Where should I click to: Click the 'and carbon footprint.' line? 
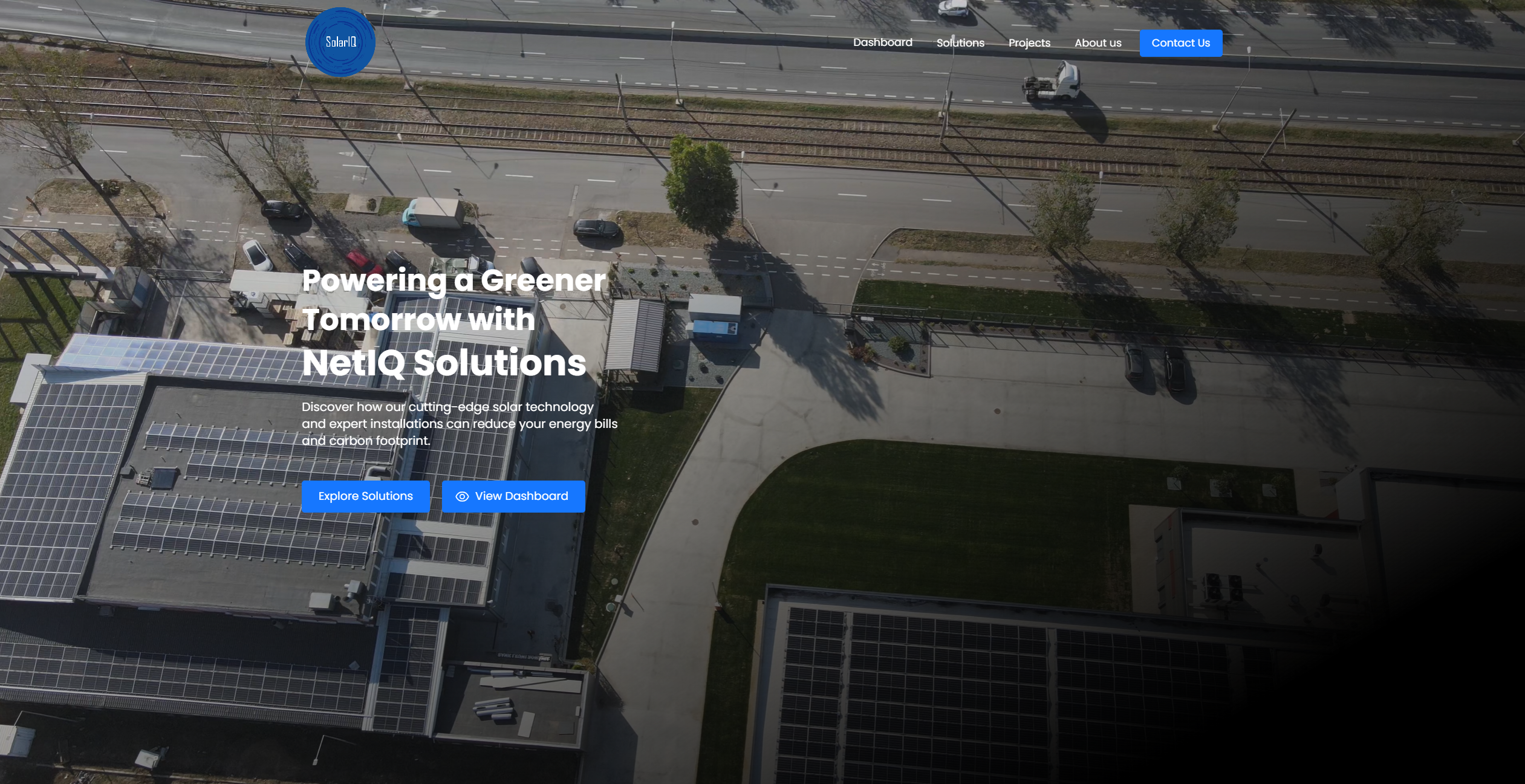click(x=366, y=441)
